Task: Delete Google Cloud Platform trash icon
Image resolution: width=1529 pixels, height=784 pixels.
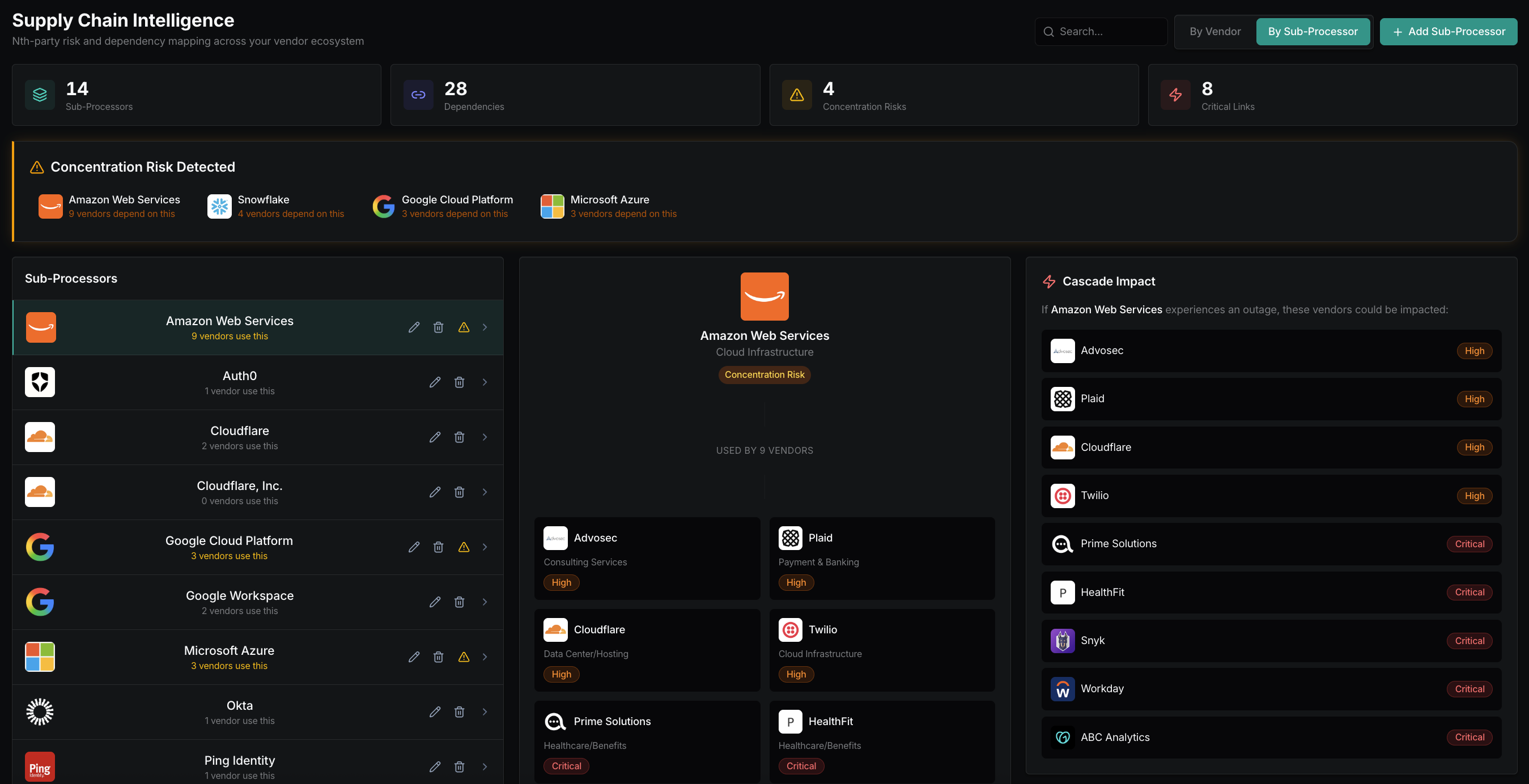Action: pos(438,547)
